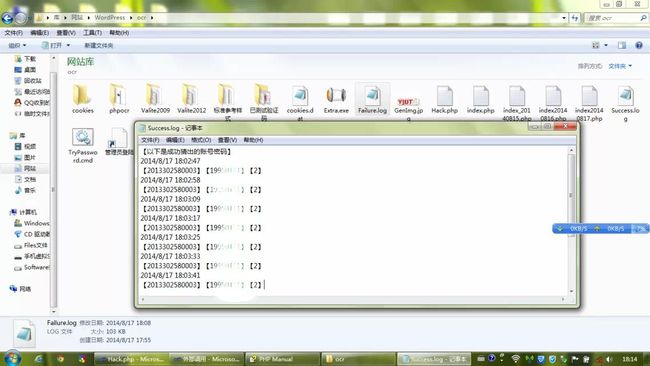
Task: Select 桌面 in navigation pane
Action: tap(25, 70)
